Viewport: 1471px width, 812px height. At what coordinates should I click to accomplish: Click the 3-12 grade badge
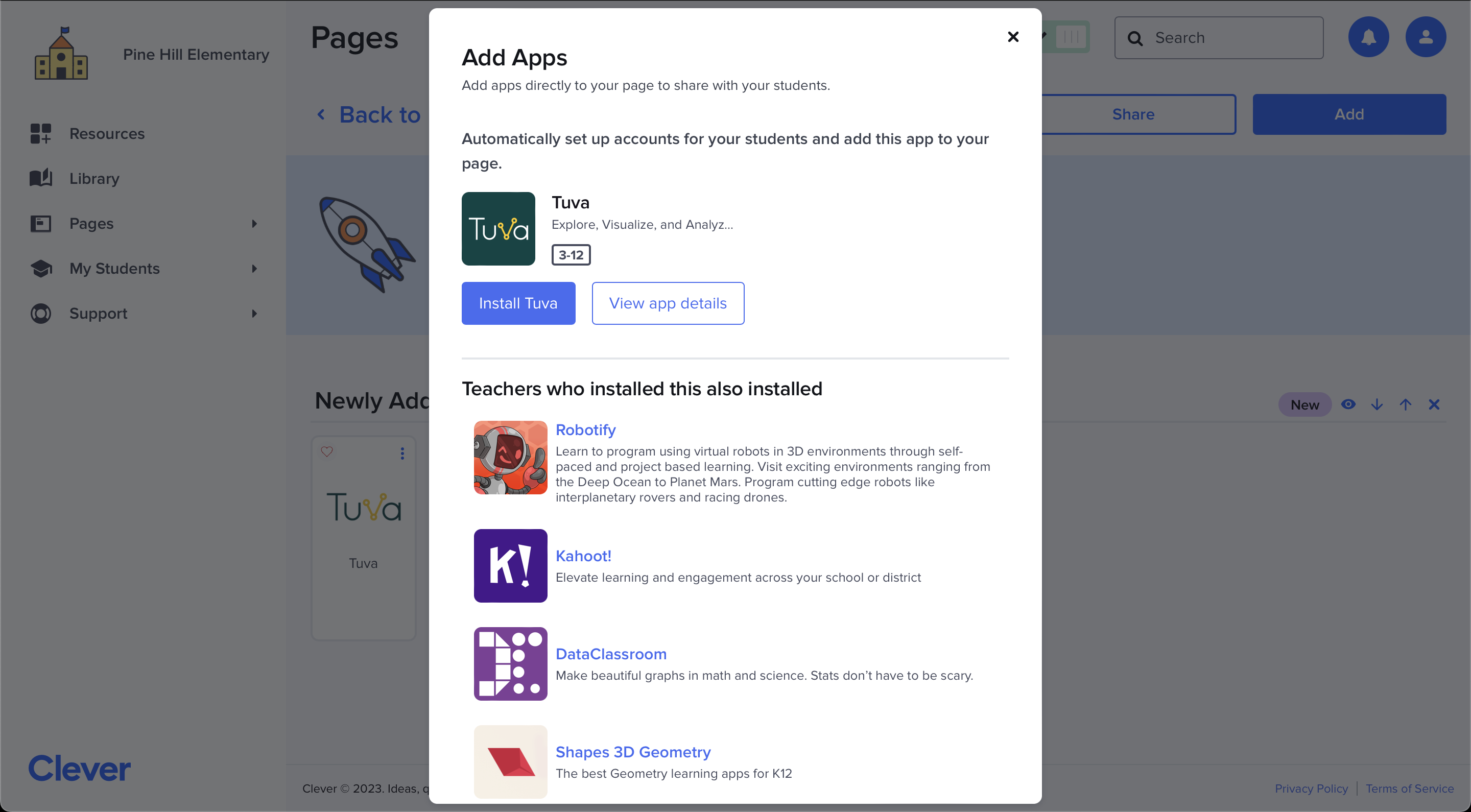[571, 255]
